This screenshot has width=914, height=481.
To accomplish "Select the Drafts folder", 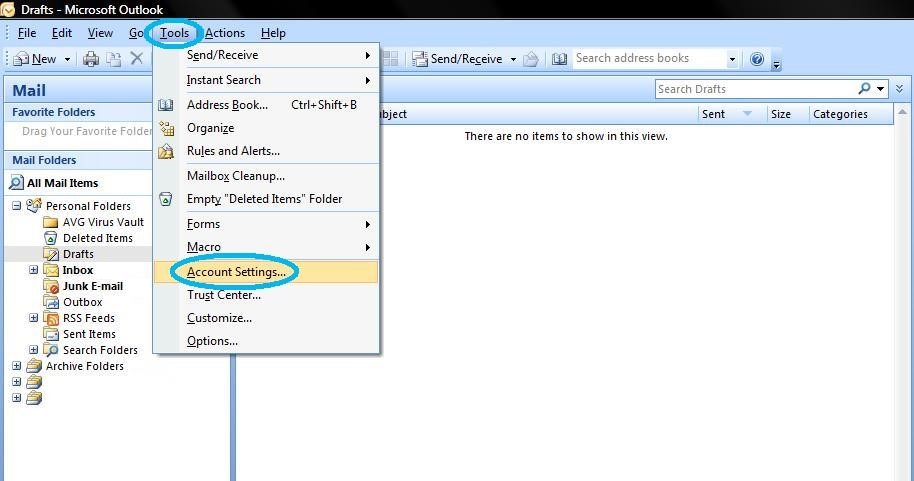I will point(78,254).
